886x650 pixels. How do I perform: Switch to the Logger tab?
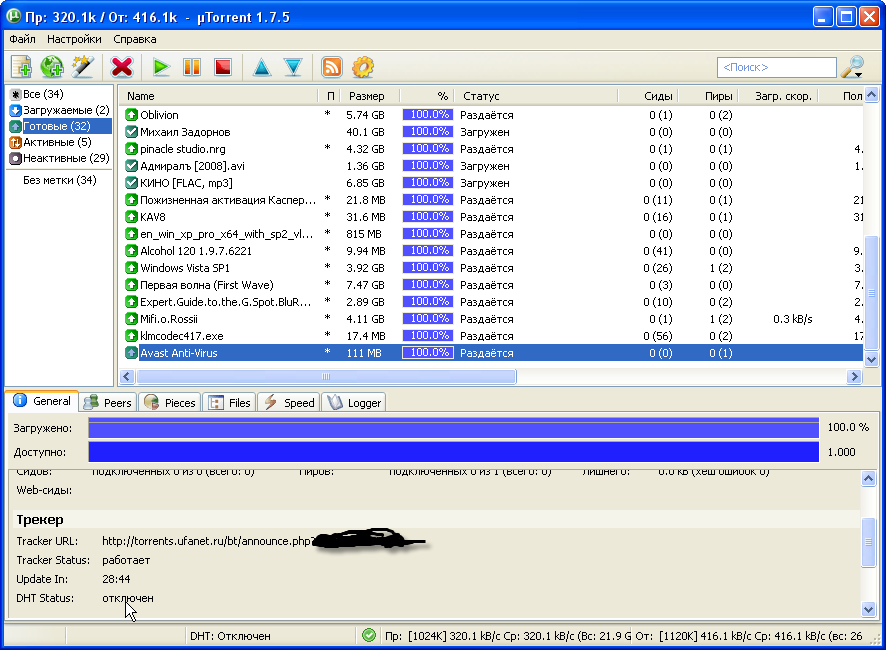[354, 402]
